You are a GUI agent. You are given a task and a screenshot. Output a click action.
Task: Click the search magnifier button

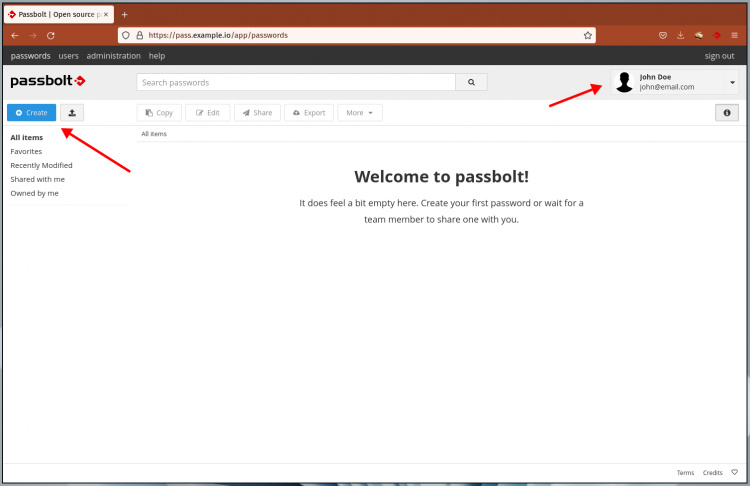[x=470, y=82]
